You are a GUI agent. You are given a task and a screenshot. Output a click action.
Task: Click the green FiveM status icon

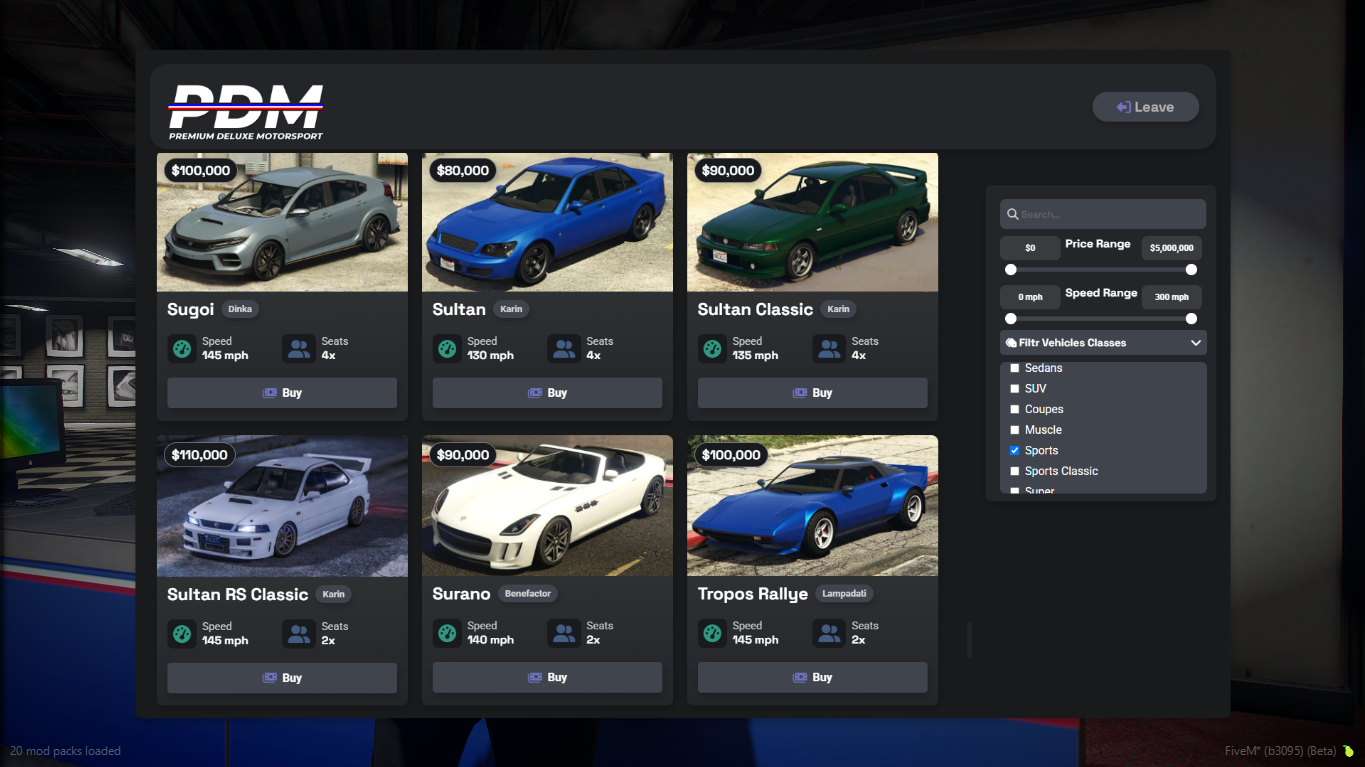pos(1348,750)
